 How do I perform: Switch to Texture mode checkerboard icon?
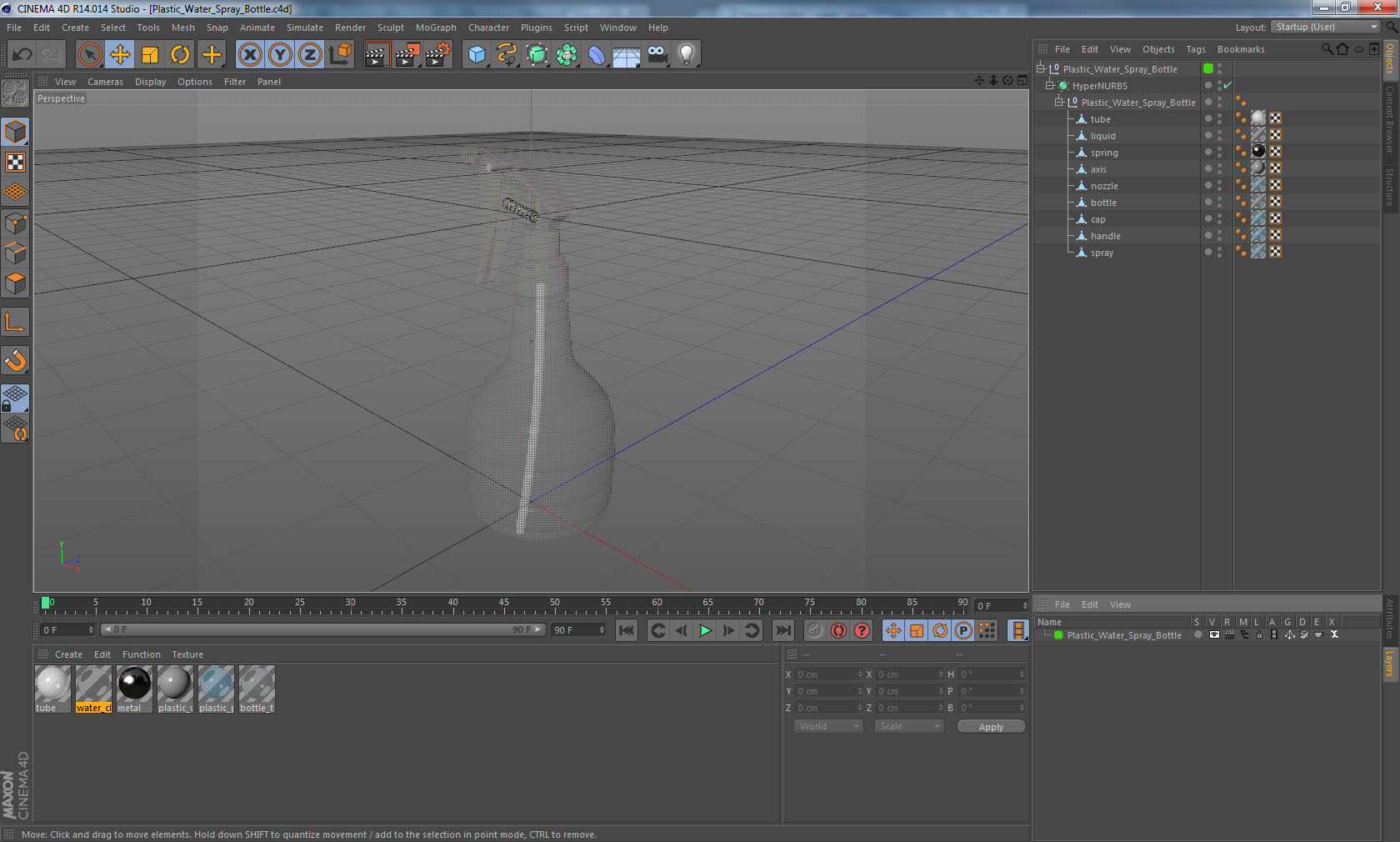16,163
